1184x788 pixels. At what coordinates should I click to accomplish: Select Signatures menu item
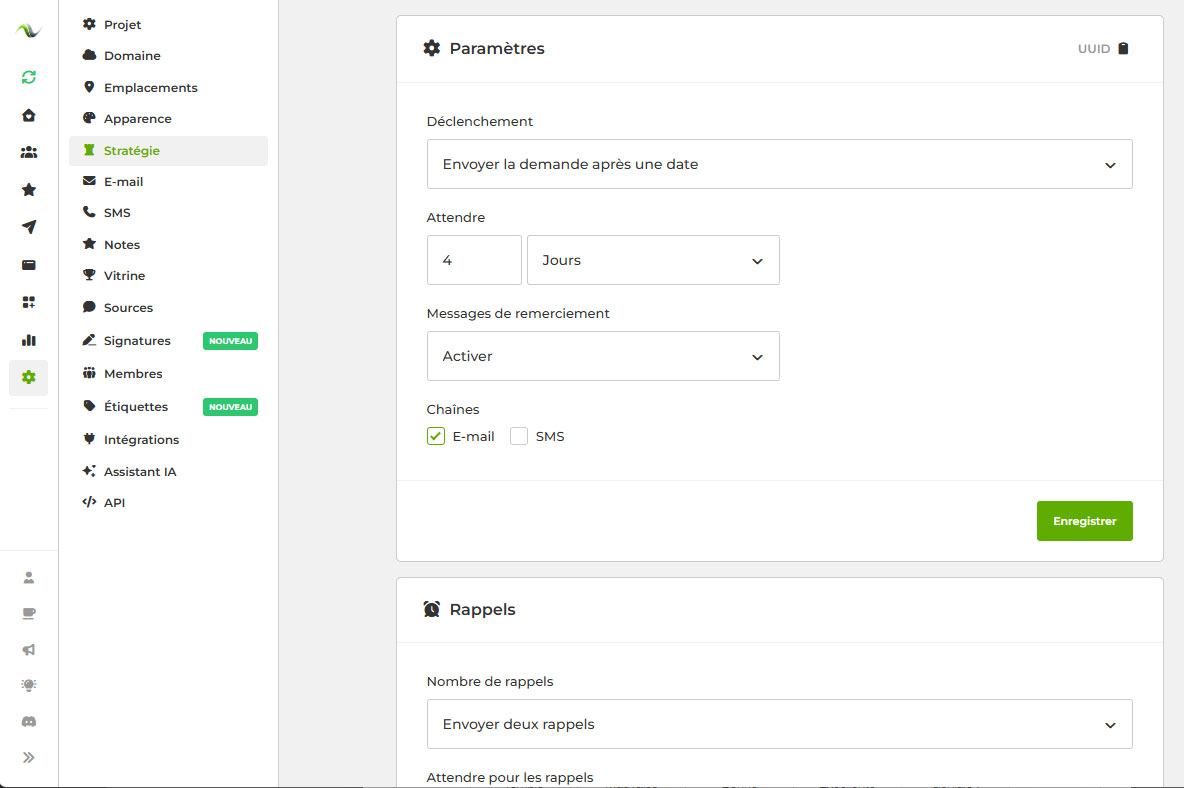coord(137,341)
